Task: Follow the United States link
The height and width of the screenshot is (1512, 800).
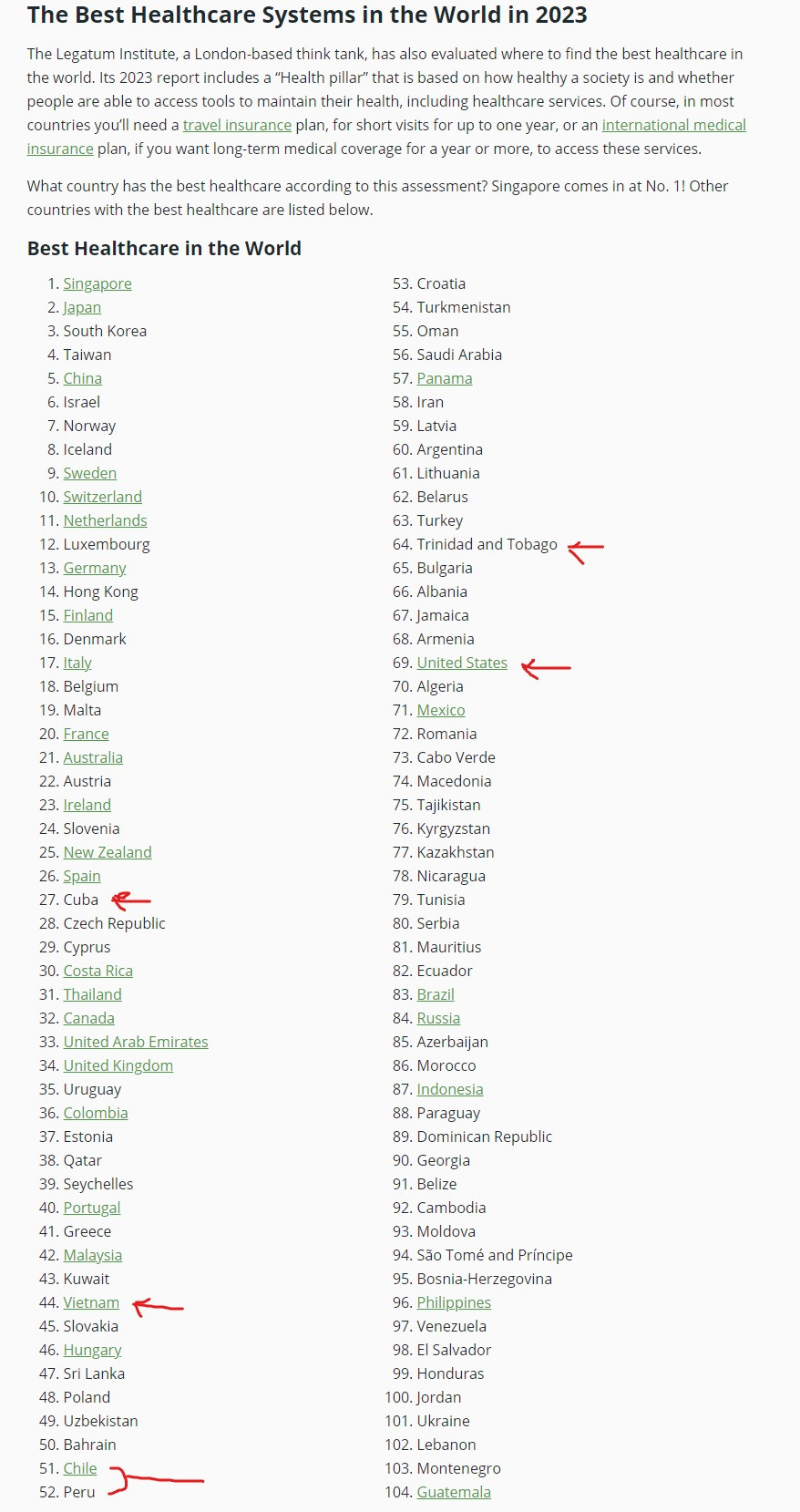Action: (x=462, y=663)
